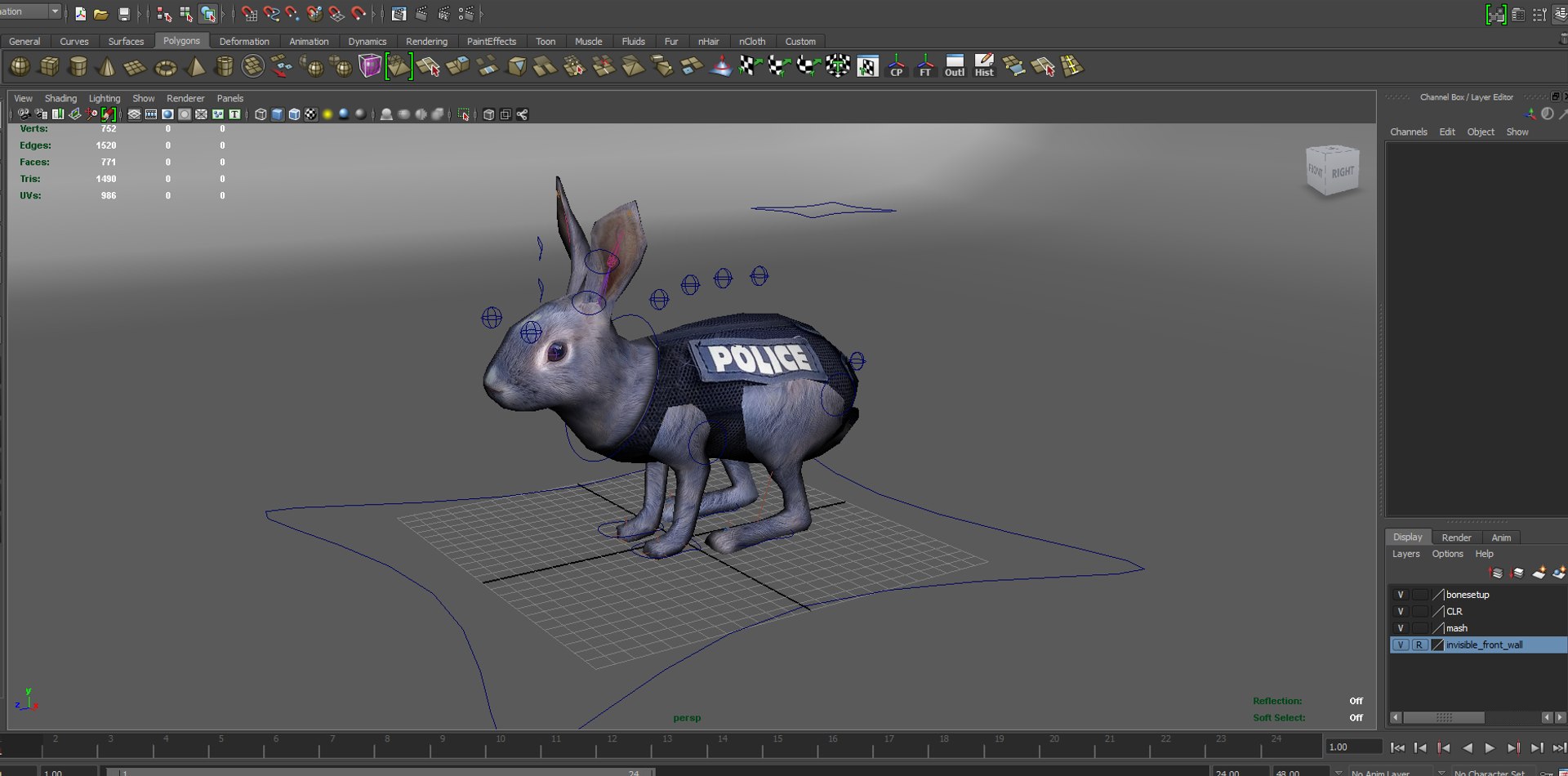Click the CP shelf button
The image size is (1568, 776).
[x=896, y=66]
